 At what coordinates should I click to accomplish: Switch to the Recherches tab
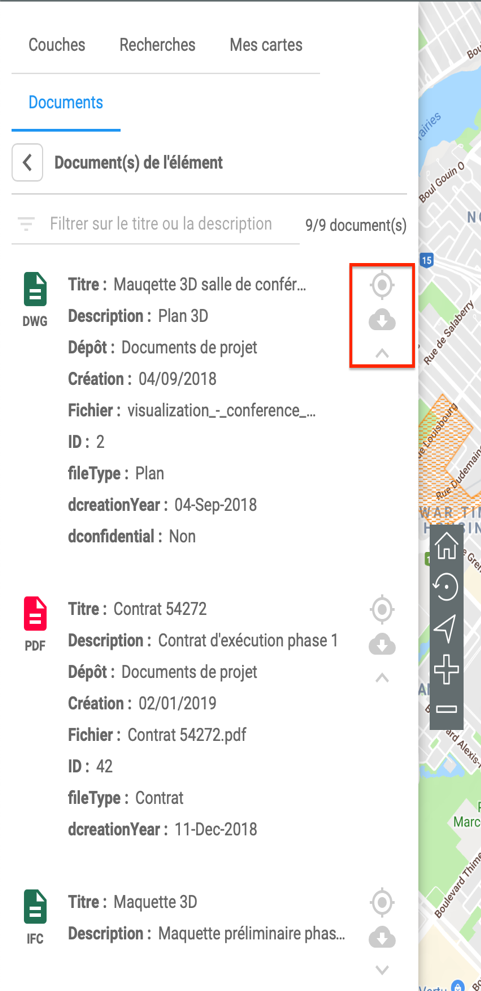157,46
